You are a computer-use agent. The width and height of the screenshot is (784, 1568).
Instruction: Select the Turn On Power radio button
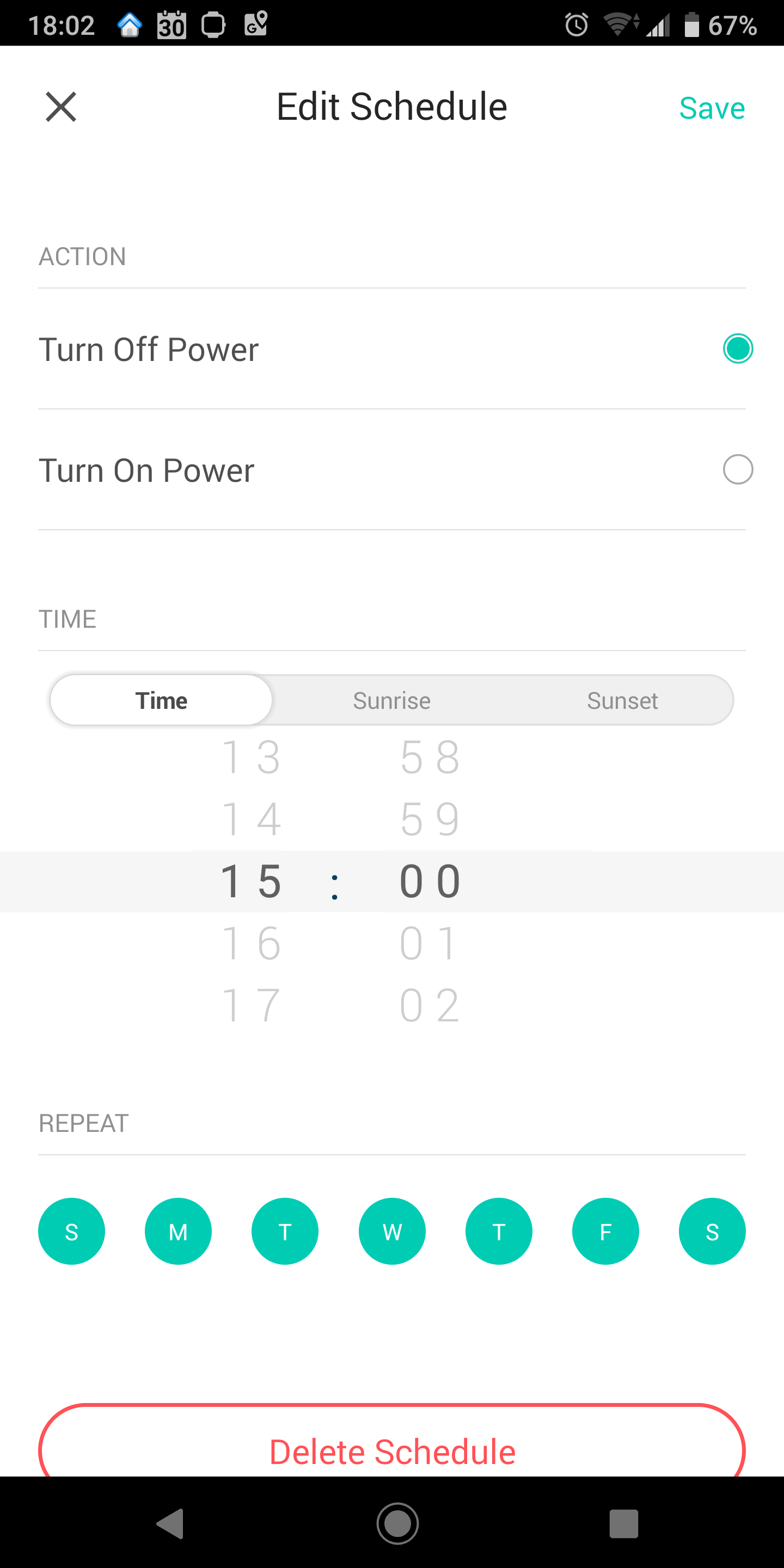coord(738,470)
